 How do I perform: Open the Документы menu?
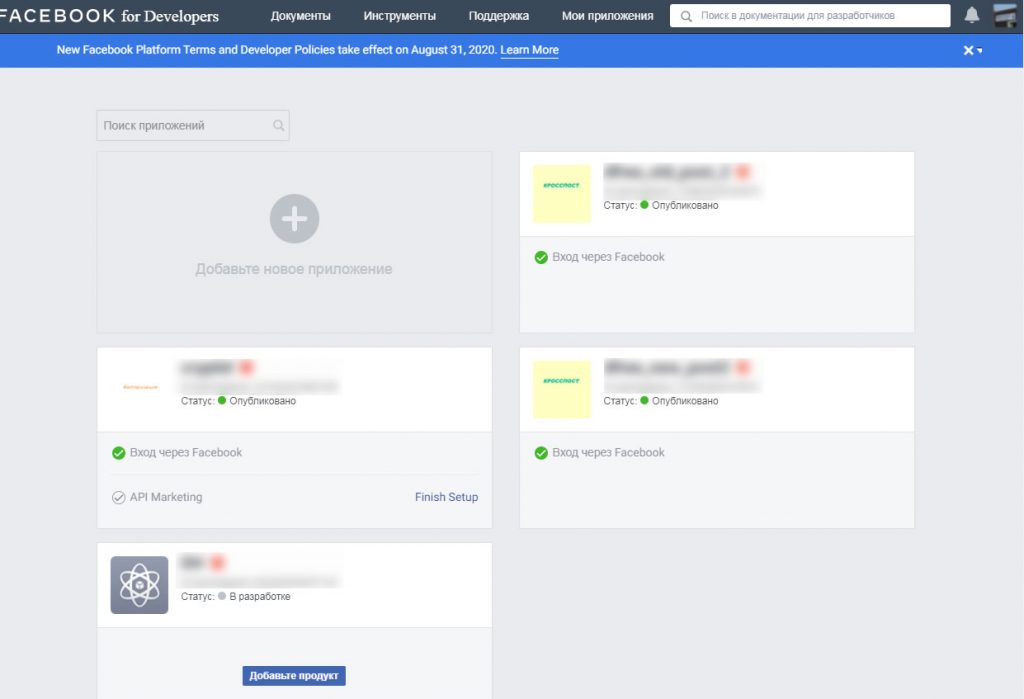pyautogui.click(x=300, y=16)
